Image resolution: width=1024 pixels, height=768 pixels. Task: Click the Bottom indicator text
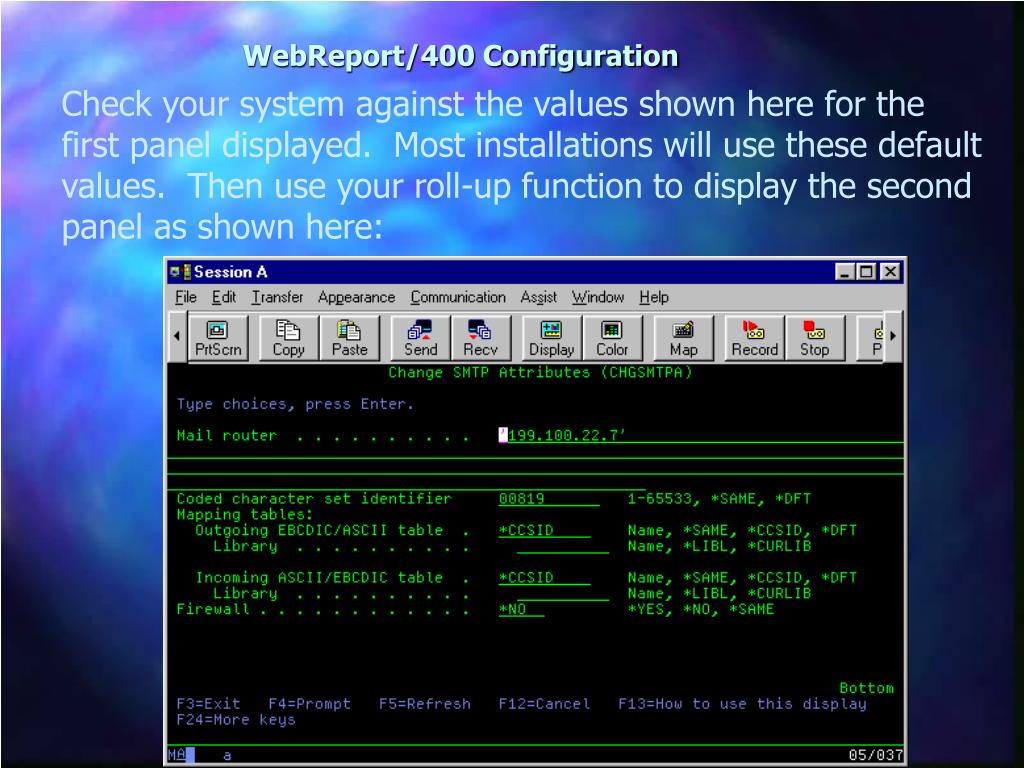866,688
